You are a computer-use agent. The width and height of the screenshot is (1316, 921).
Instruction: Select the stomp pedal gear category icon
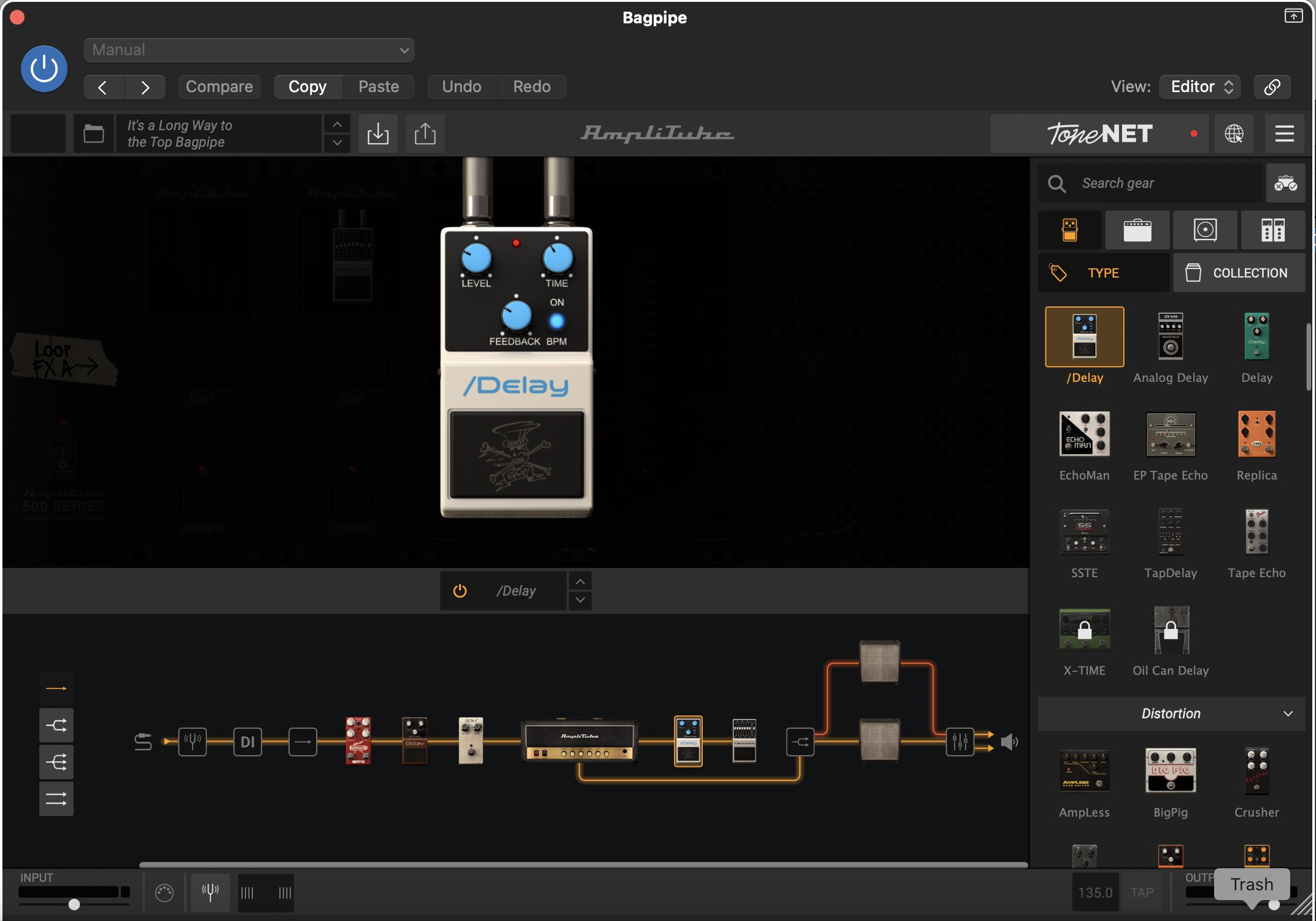[1070, 230]
